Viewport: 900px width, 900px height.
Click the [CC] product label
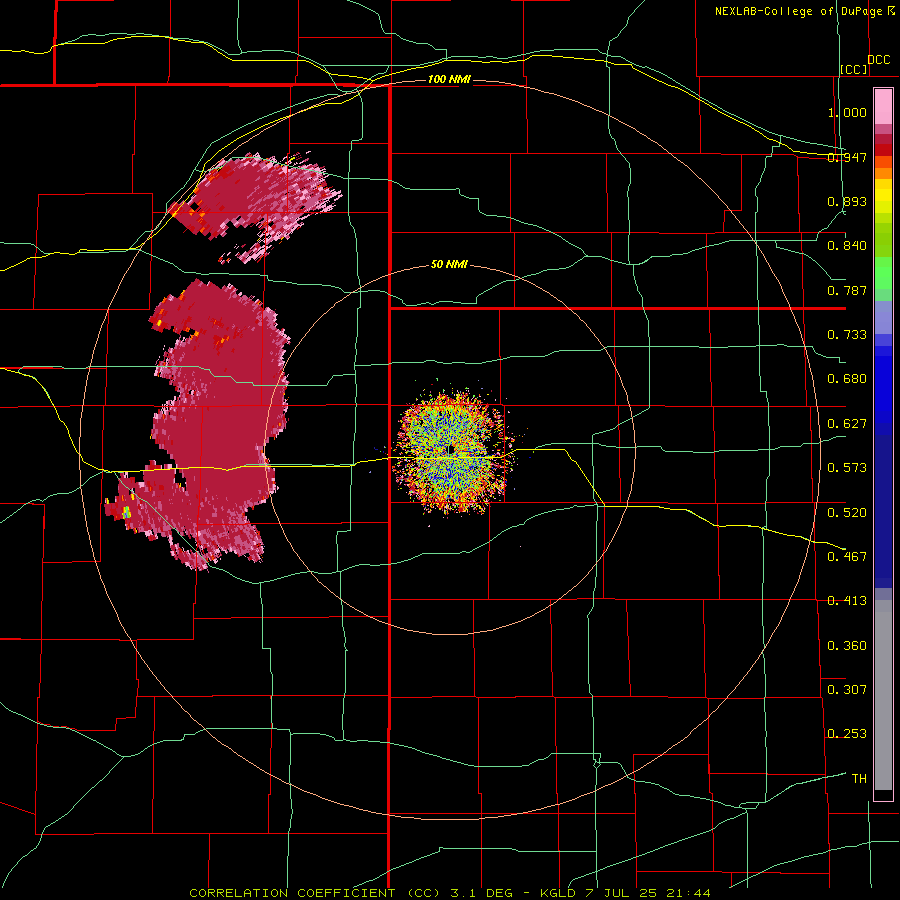click(854, 69)
